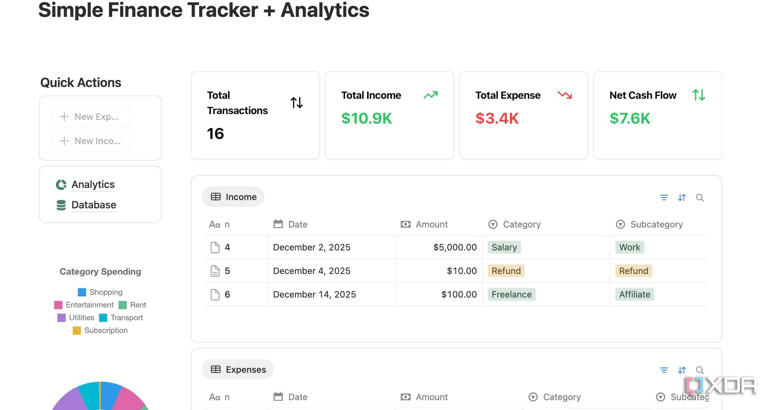Open the Category column header in Income

(x=515, y=224)
